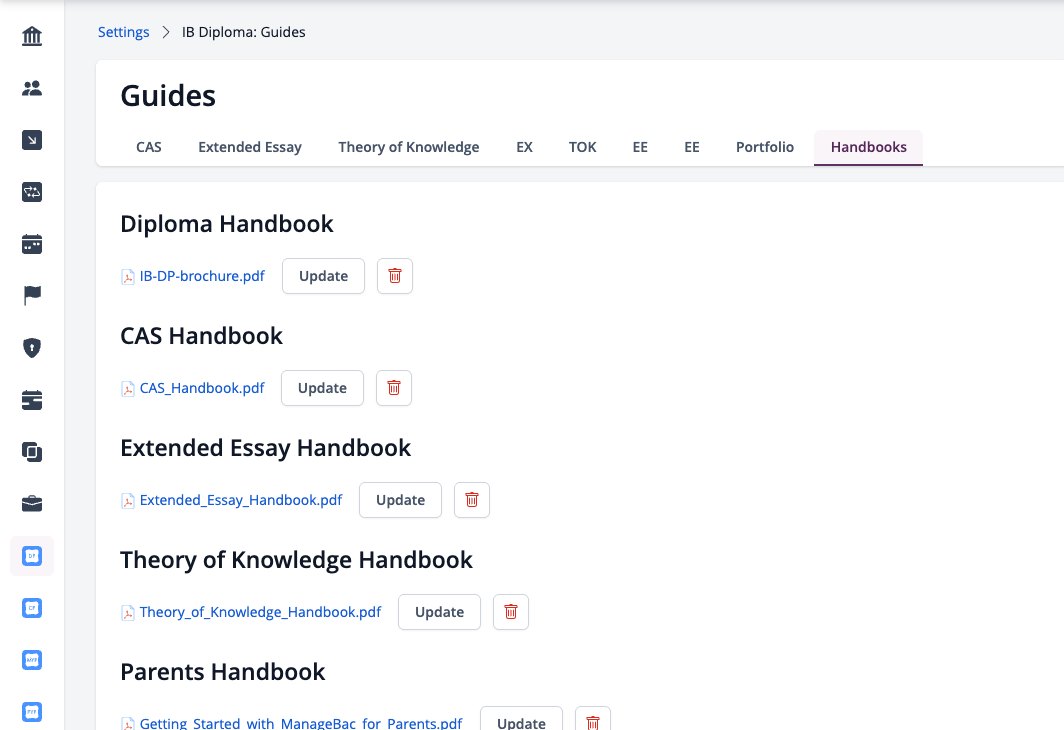This screenshot has height=730, width=1064.
Task: Open the Extended Essay tab
Action: 250,147
